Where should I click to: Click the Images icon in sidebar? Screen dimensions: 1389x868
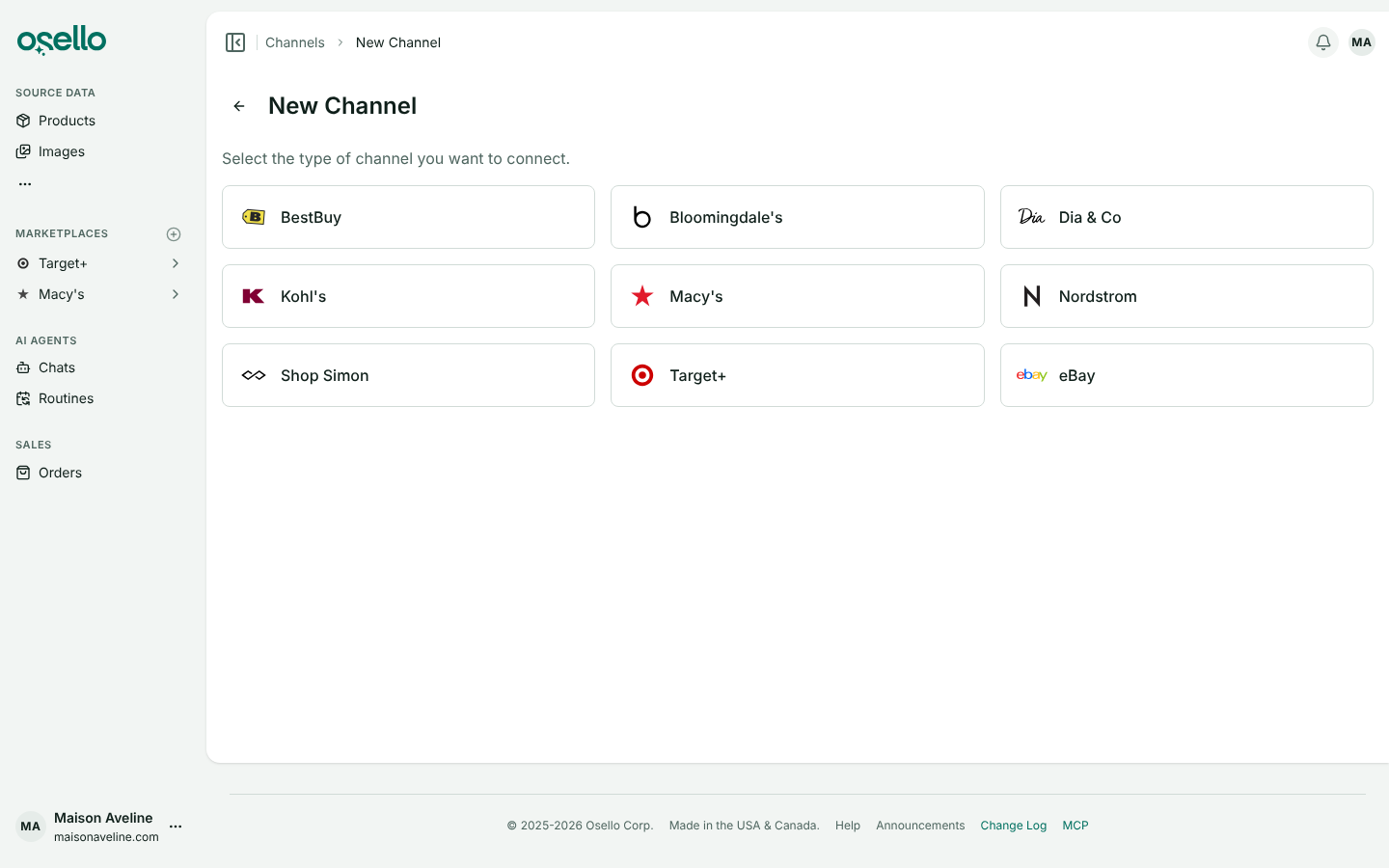pos(23,151)
